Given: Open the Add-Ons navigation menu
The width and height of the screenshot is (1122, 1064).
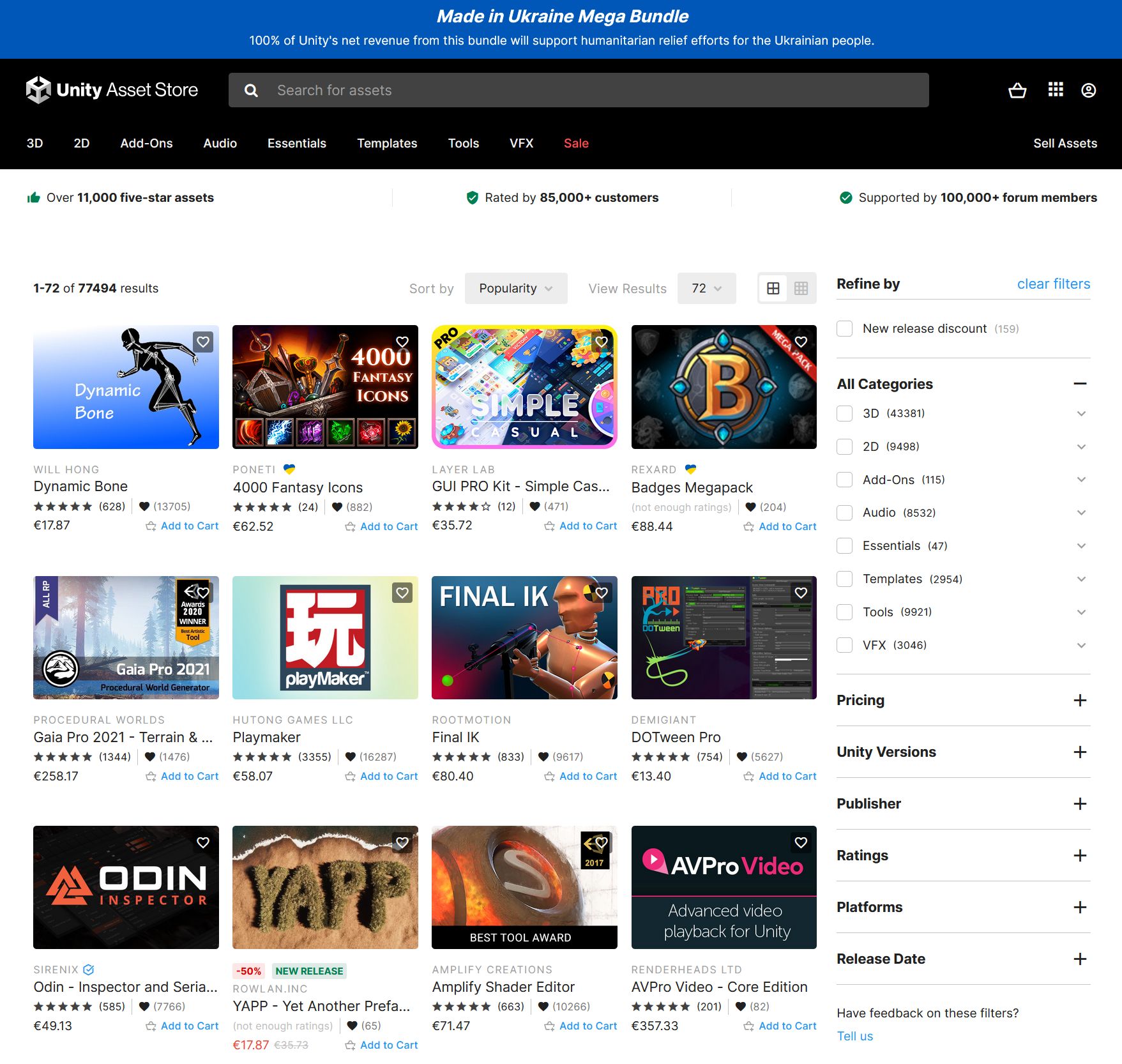Looking at the screenshot, I should pyautogui.click(x=146, y=143).
